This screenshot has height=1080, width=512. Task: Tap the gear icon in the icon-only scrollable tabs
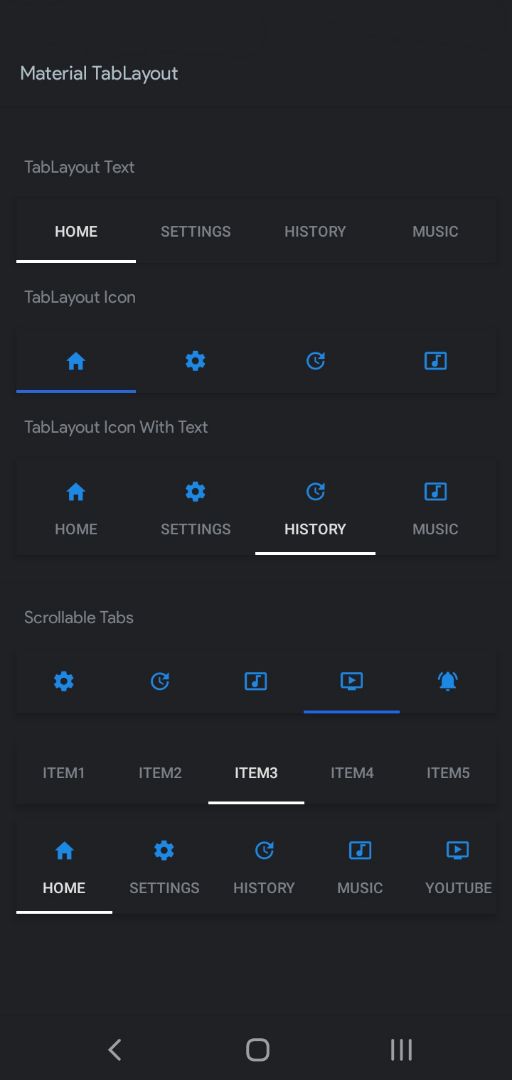pyautogui.click(x=64, y=681)
